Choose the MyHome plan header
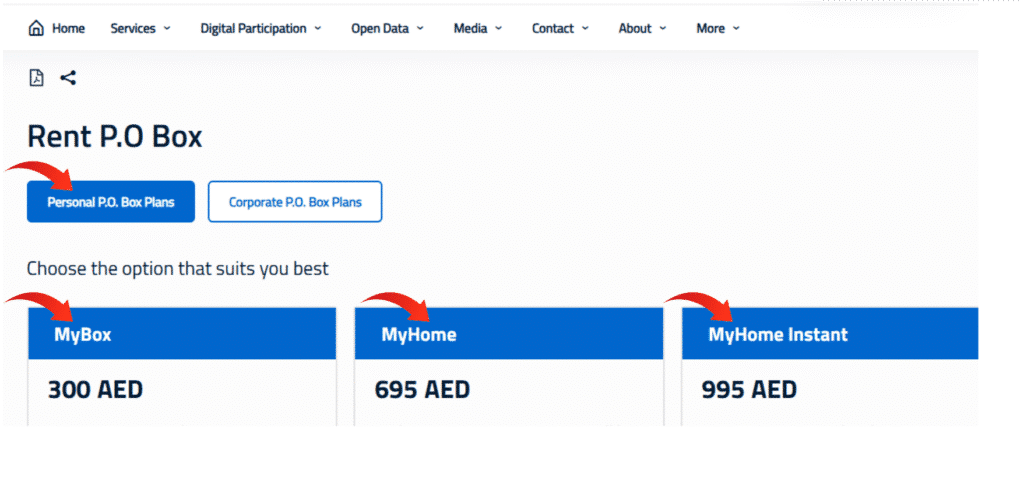The height and width of the screenshot is (477, 1024). (508, 334)
